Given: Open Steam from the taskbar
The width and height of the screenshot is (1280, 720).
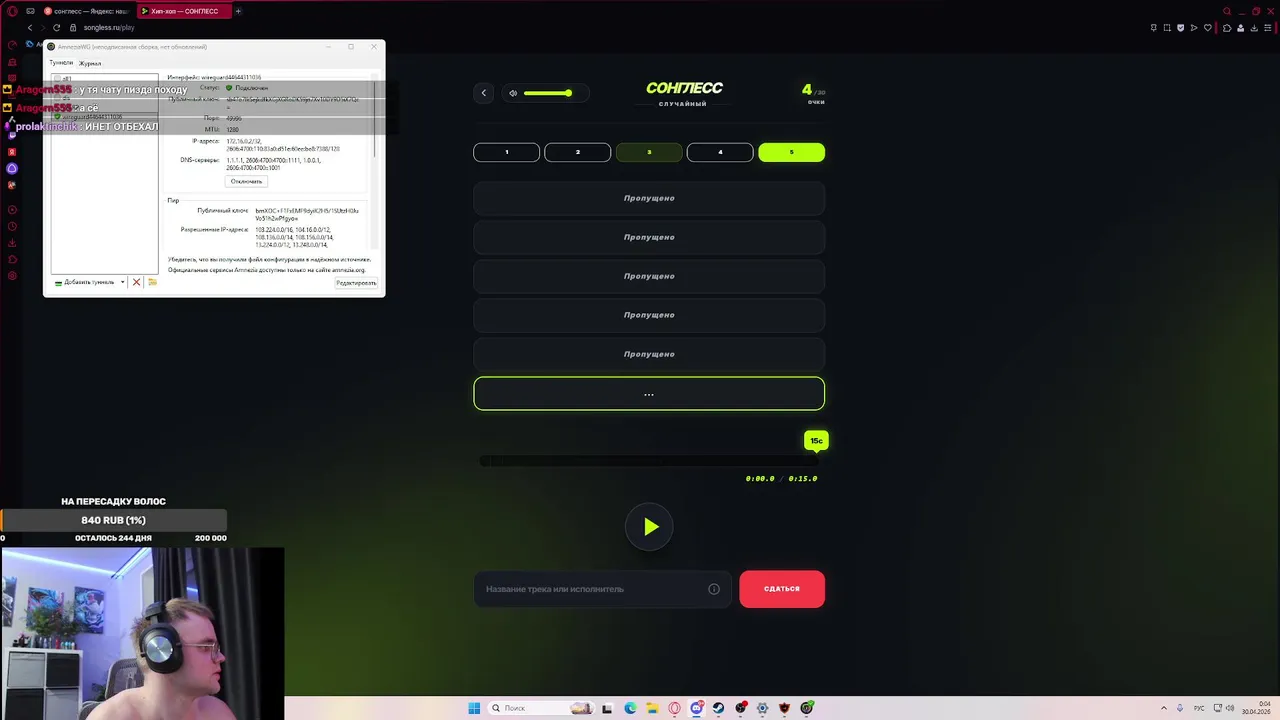Looking at the screenshot, I should pyautogui.click(x=718, y=708).
